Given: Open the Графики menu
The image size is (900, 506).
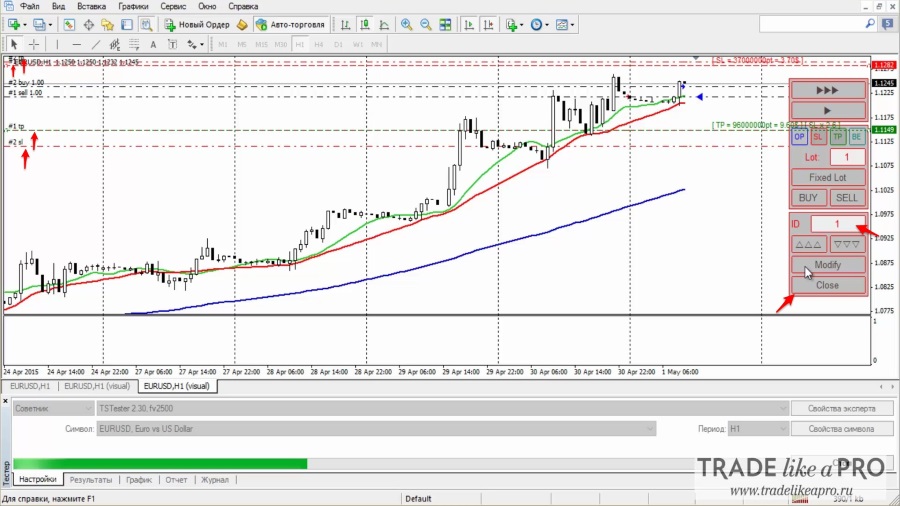Looking at the screenshot, I should 133,6.
